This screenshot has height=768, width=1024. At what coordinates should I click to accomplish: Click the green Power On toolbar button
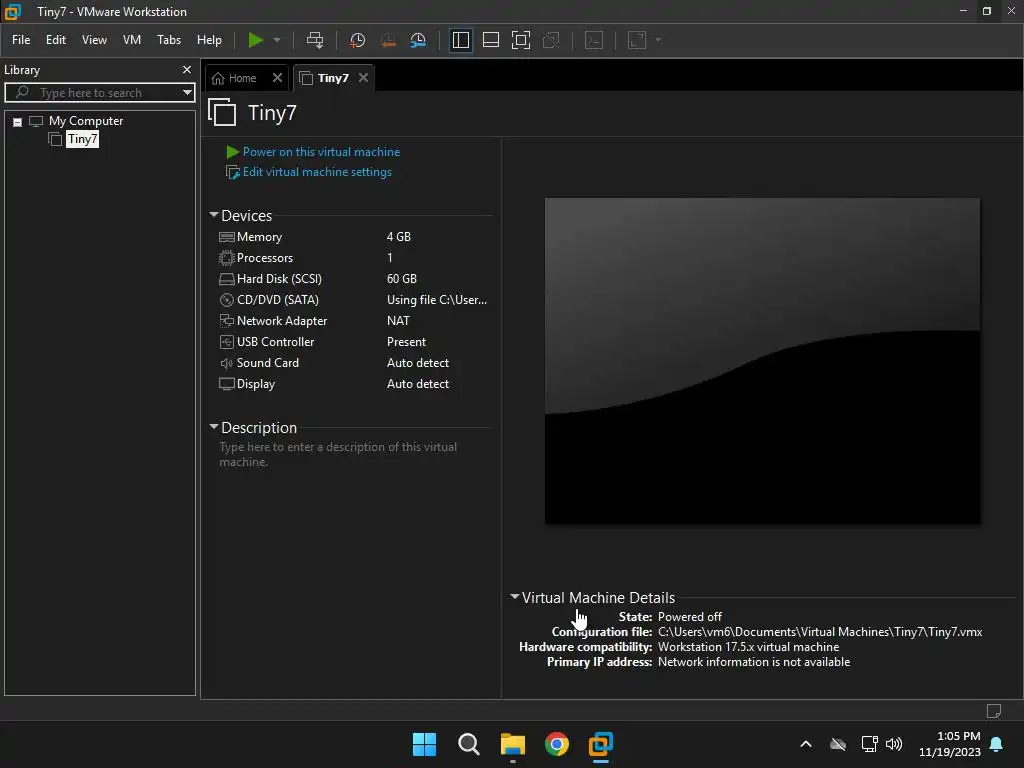pyautogui.click(x=255, y=40)
